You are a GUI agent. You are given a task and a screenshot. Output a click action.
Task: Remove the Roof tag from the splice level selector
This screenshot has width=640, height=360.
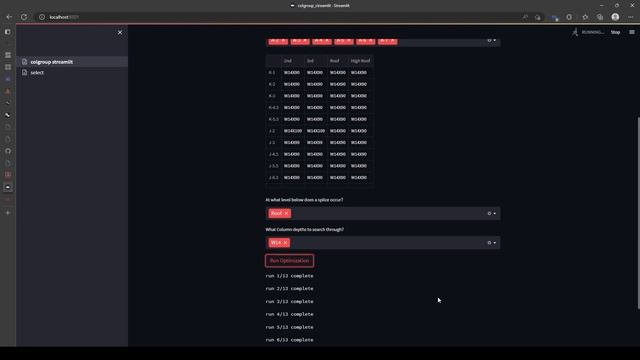[286, 213]
